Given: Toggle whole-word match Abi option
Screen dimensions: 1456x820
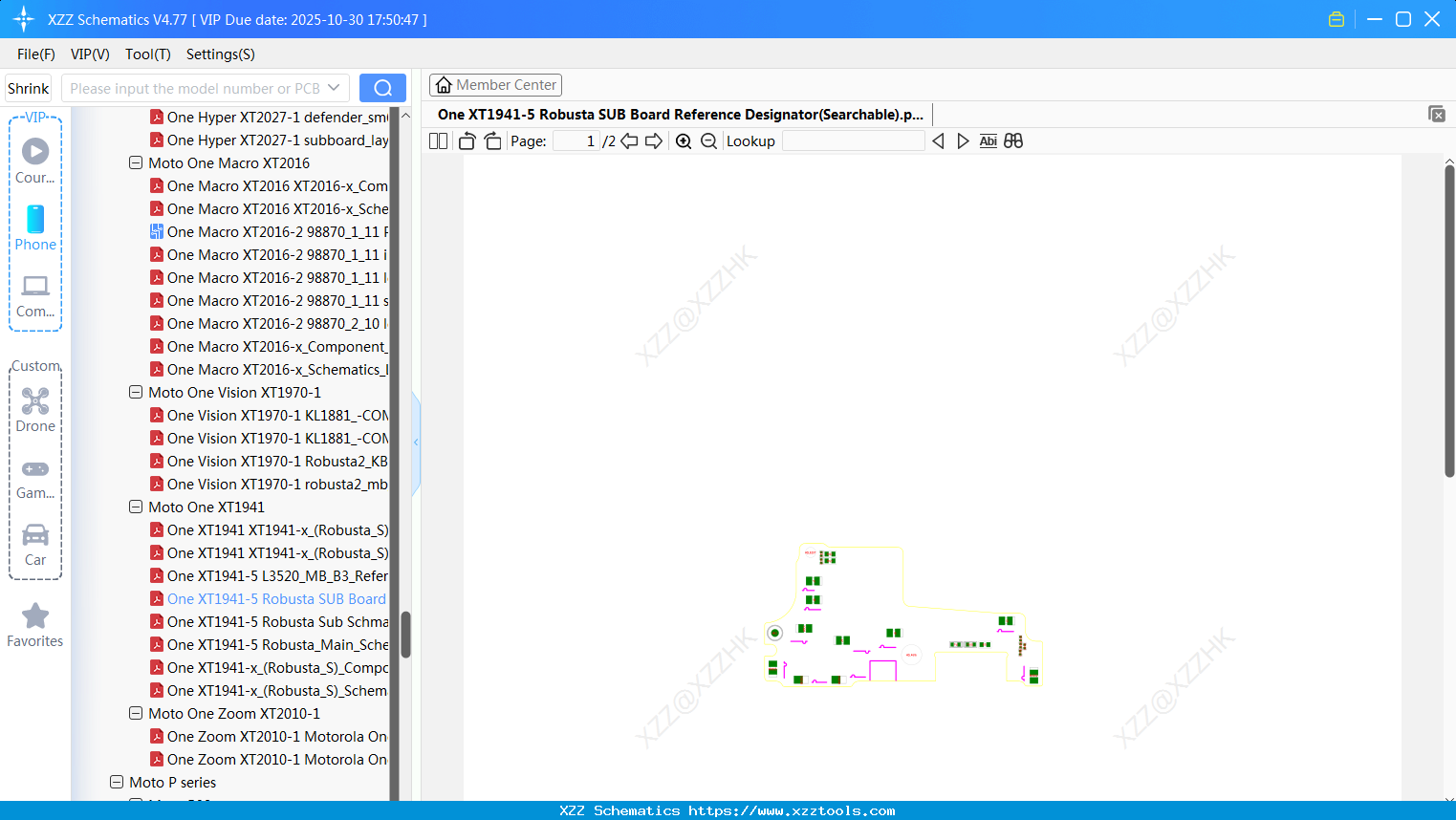Looking at the screenshot, I should (989, 141).
